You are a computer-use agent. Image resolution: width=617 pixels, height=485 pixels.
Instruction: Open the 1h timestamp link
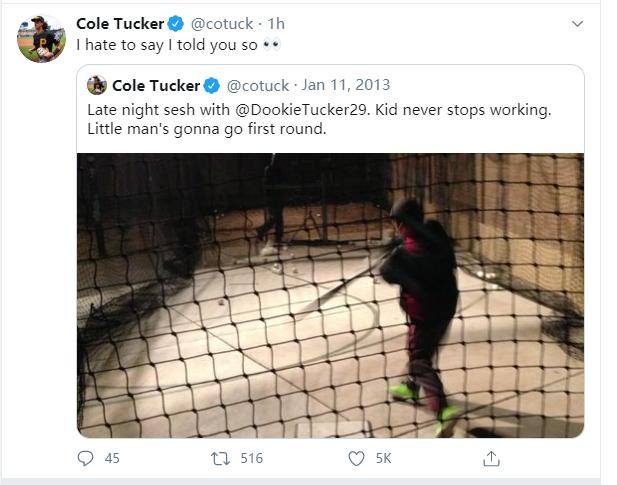point(275,24)
